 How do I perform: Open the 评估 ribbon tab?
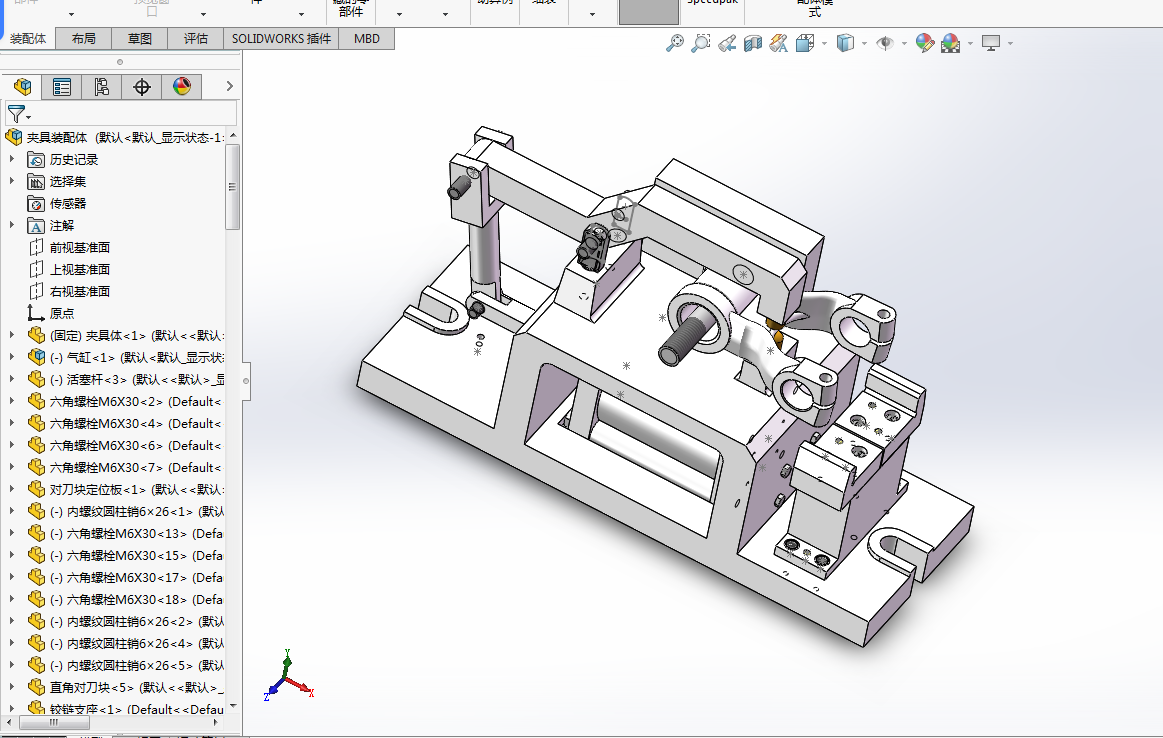pos(196,39)
